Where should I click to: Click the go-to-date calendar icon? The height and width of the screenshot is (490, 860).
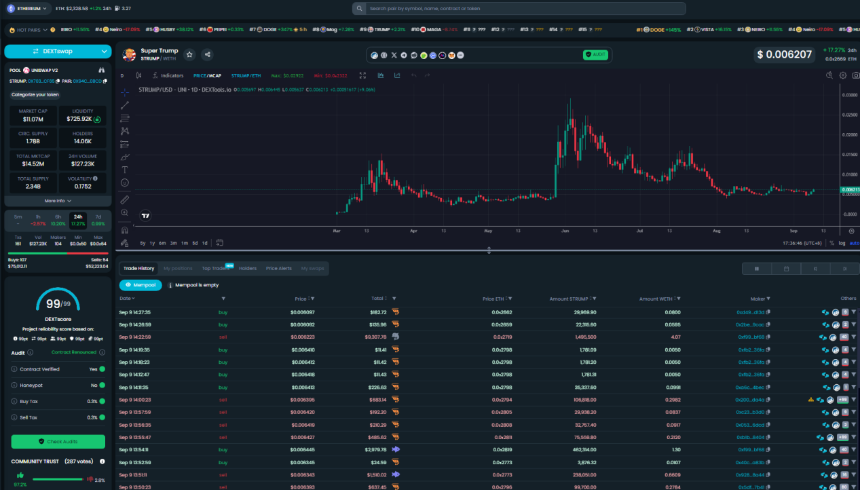219,243
